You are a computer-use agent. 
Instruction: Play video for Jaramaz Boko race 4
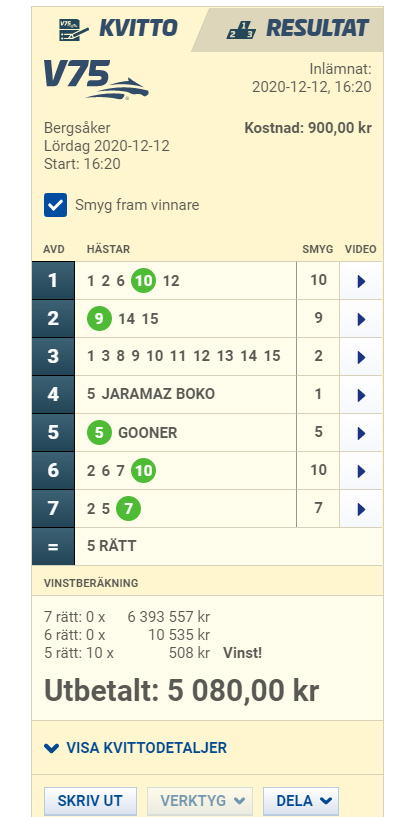click(x=361, y=395)
